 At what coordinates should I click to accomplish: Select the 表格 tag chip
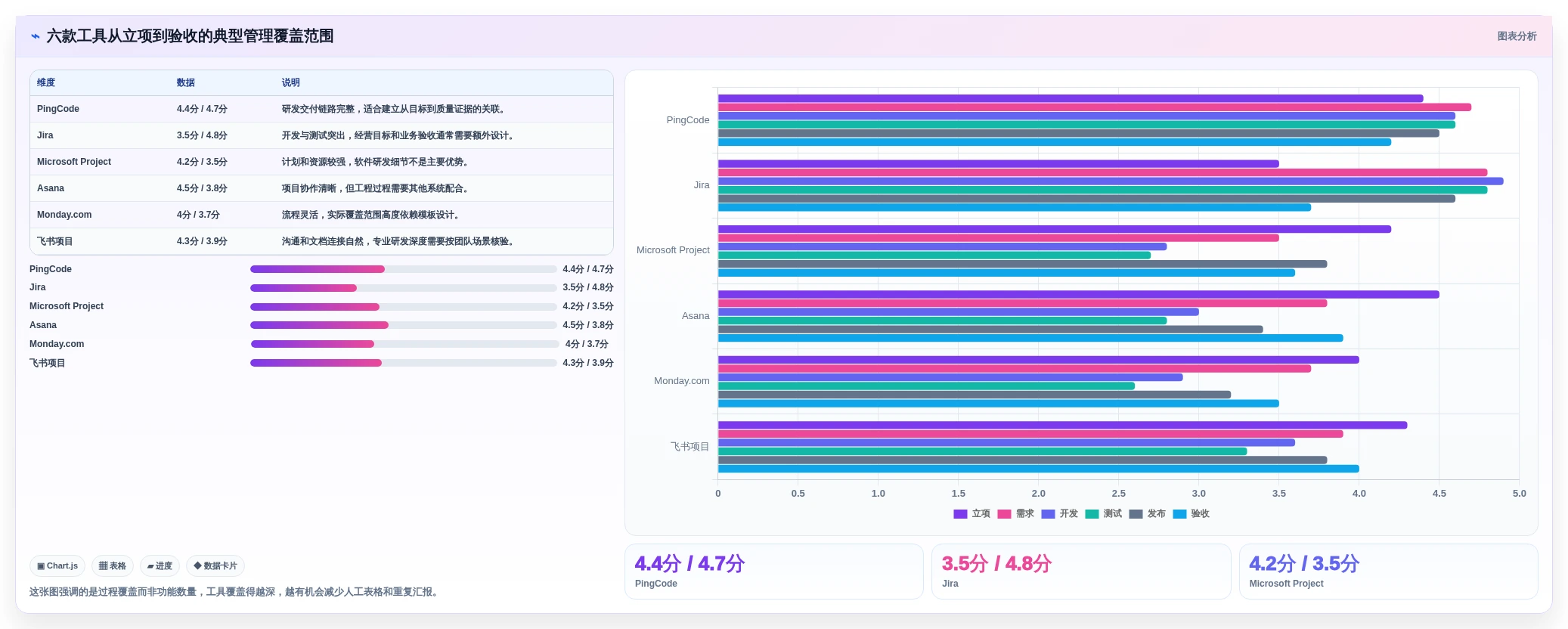113,565
